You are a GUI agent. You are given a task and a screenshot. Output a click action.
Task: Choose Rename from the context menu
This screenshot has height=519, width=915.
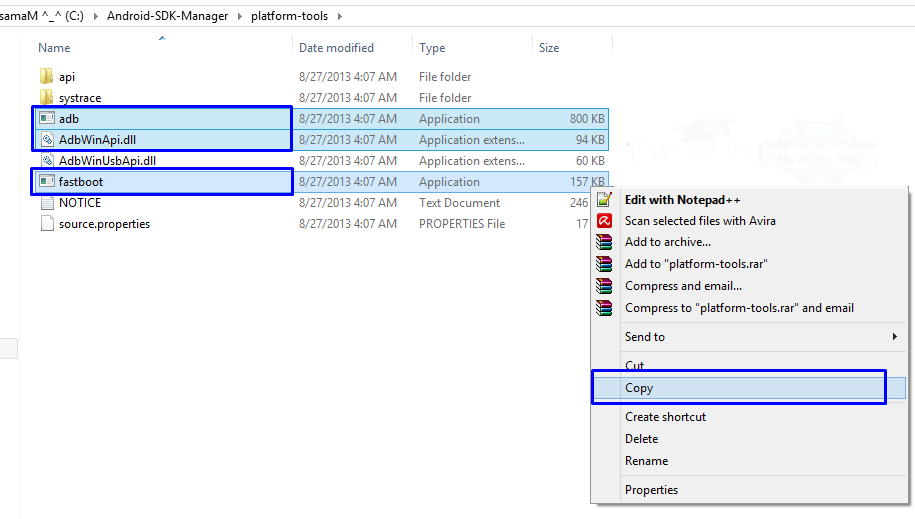[646, 461]
